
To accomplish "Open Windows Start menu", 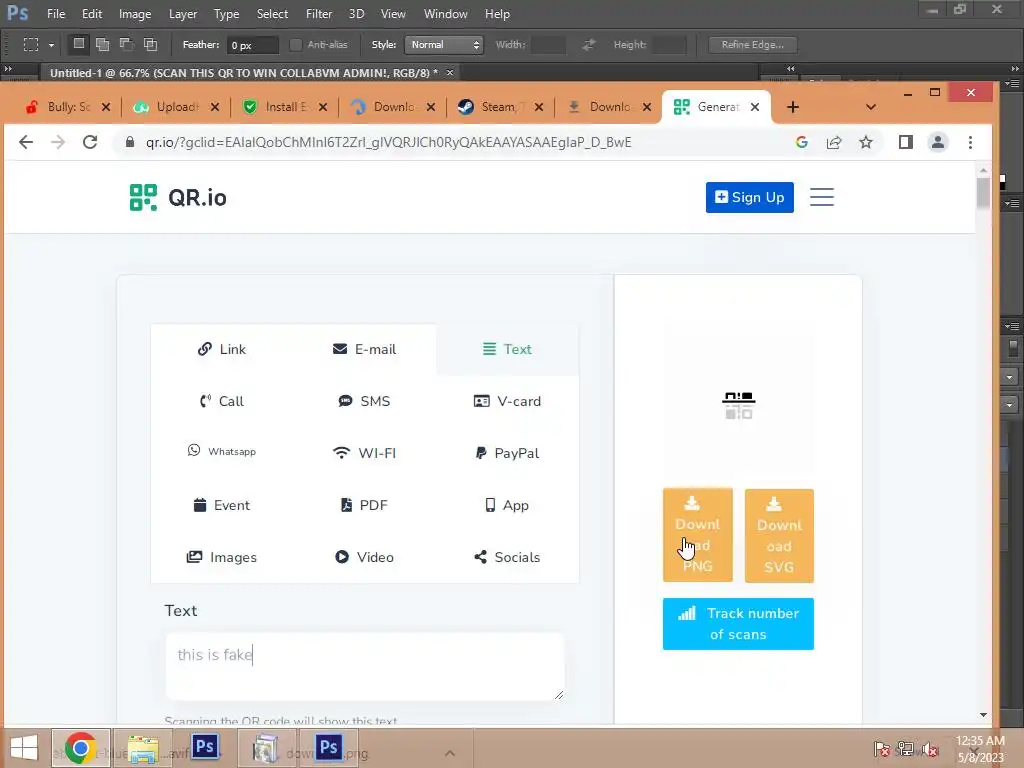I will point(24,748).
